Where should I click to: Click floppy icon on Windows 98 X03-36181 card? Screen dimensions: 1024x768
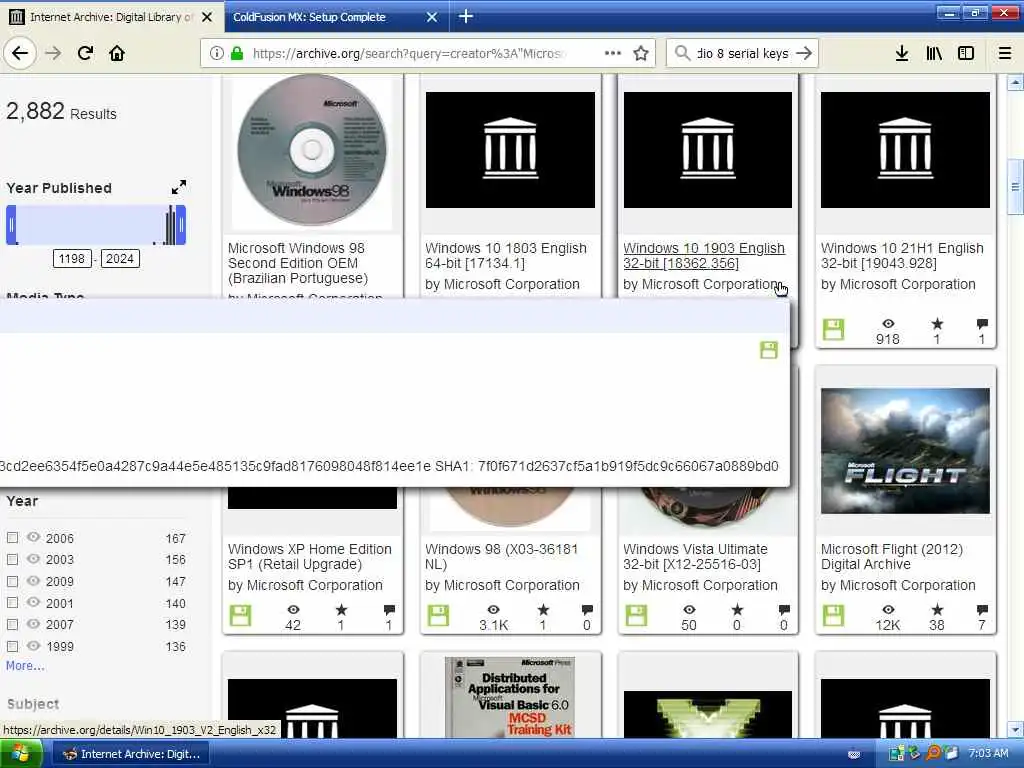(438, 615)
